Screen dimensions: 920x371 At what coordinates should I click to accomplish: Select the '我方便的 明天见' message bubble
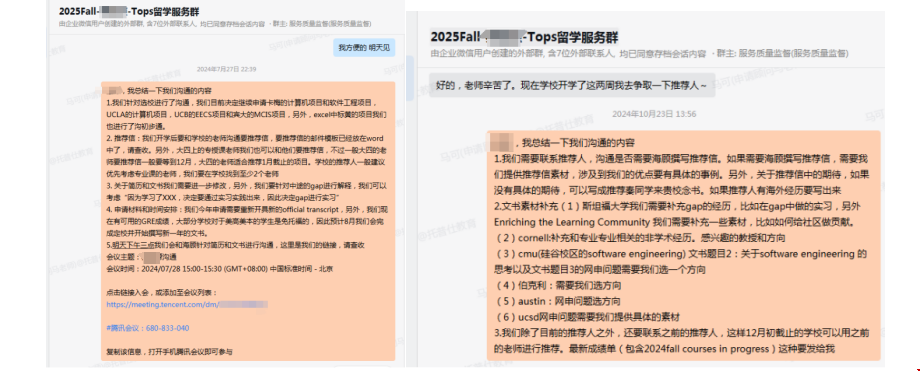364,48
